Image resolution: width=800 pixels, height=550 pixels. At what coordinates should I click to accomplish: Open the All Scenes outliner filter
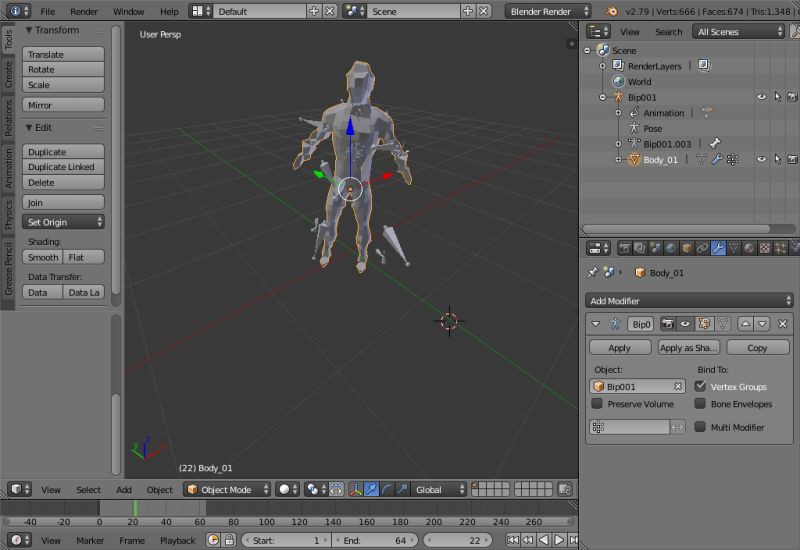738,32
